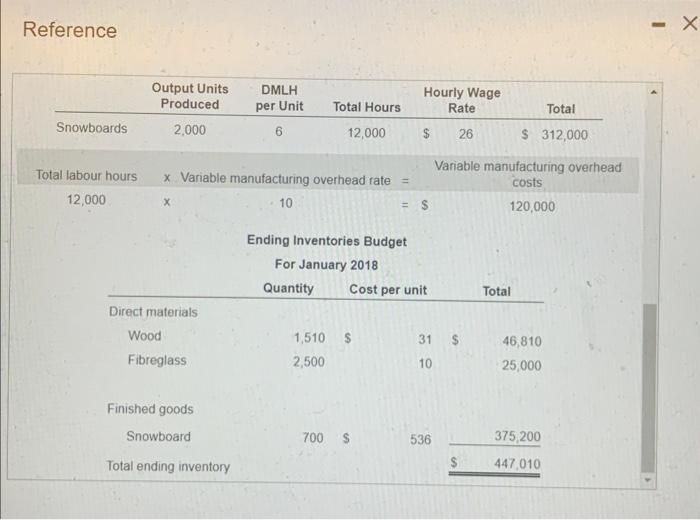Screen dimensions: 700x520
Task: Minimize the Reference dialog
Action: (658, 25)
